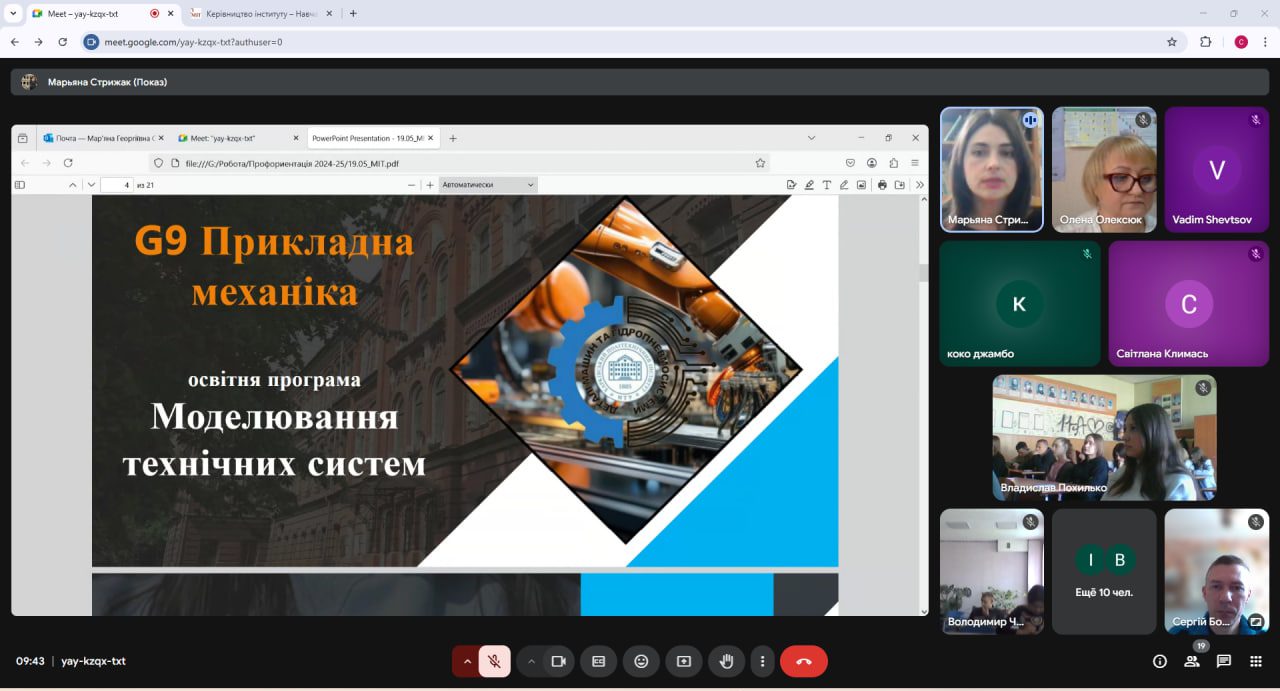Go back in Chrome

(x=15, y=42)
